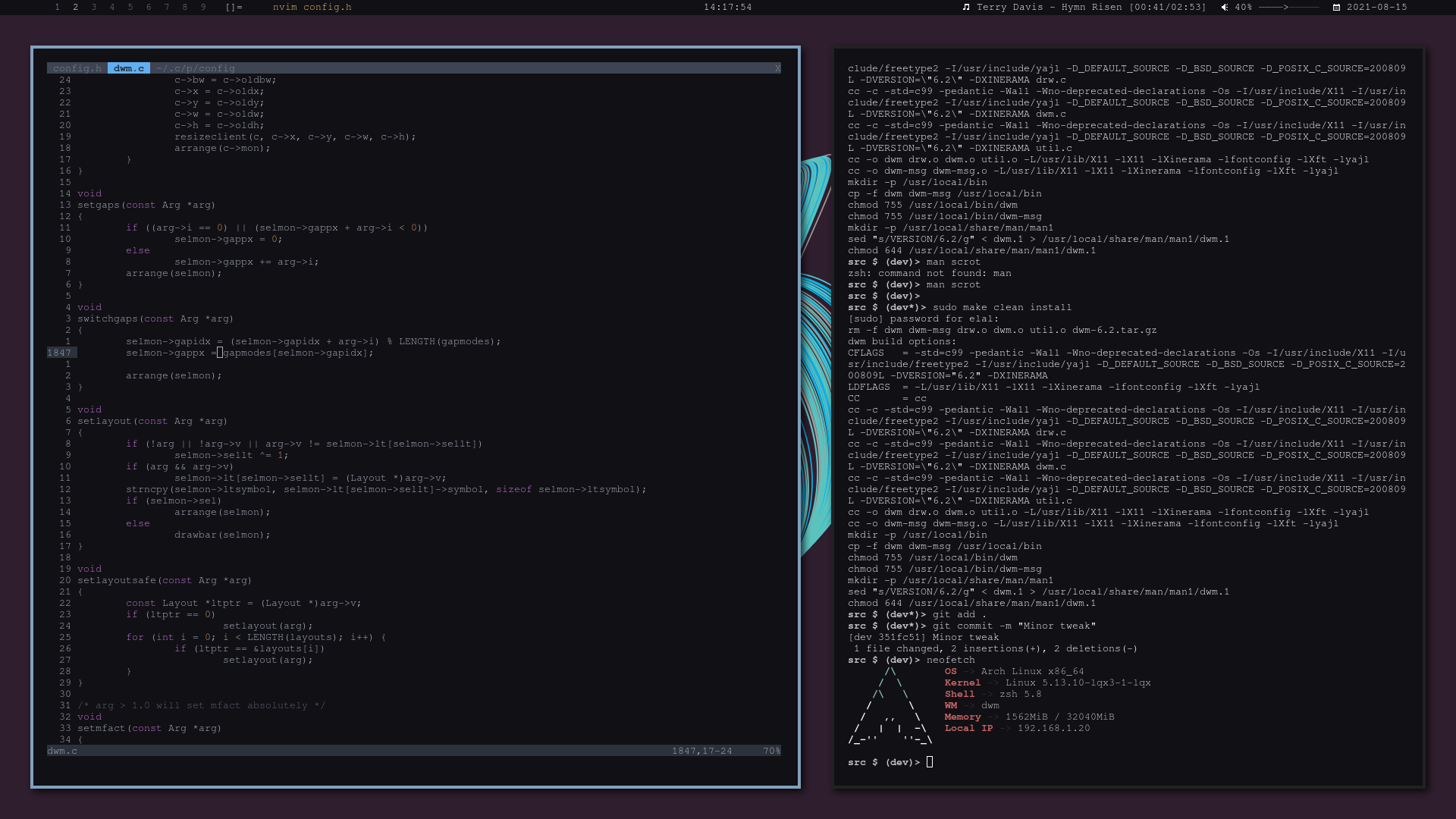Switch to dwm workspace tag 9

tap(202, 7)
